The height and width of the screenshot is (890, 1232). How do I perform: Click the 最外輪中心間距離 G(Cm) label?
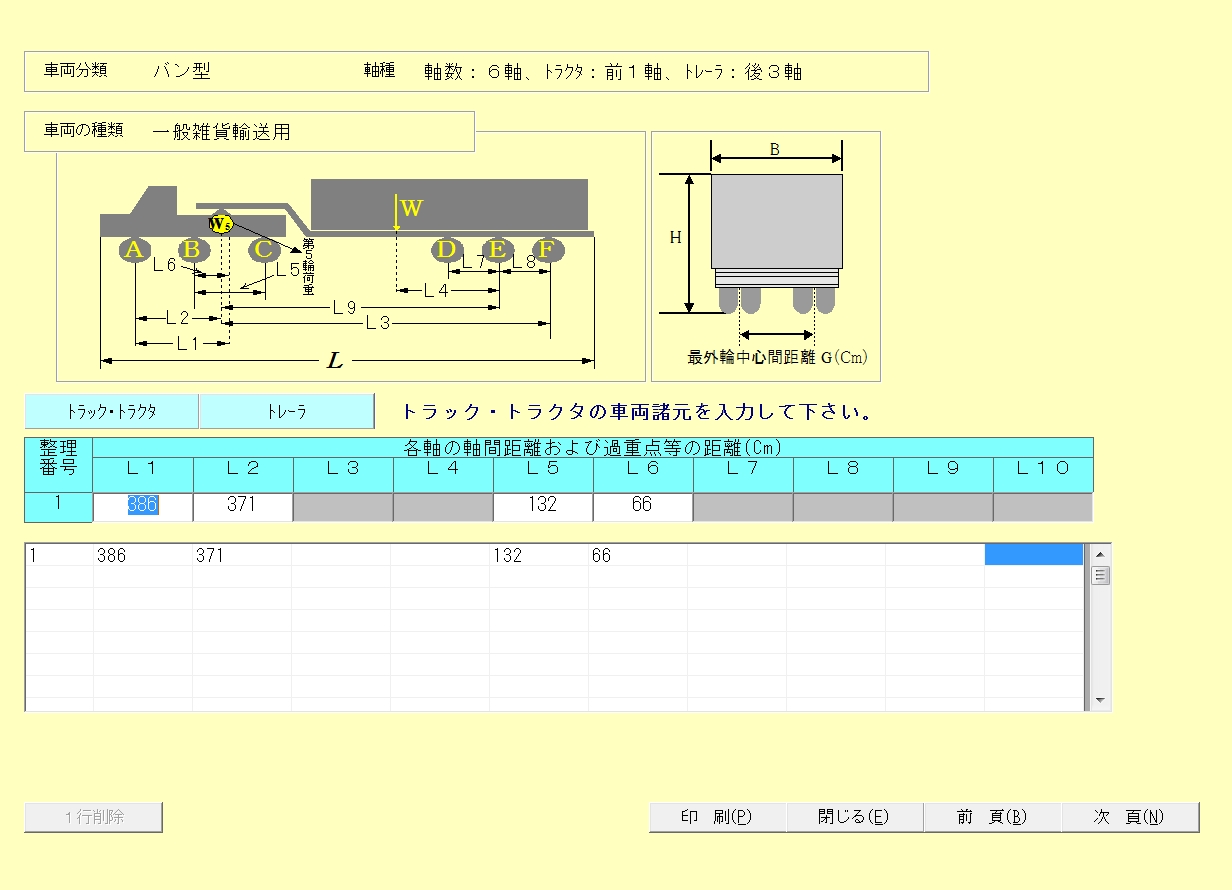pyautogui.click(x=777, y=357)
